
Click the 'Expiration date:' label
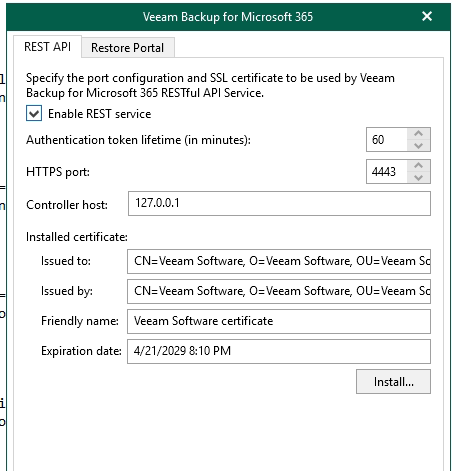click(81, 351)
